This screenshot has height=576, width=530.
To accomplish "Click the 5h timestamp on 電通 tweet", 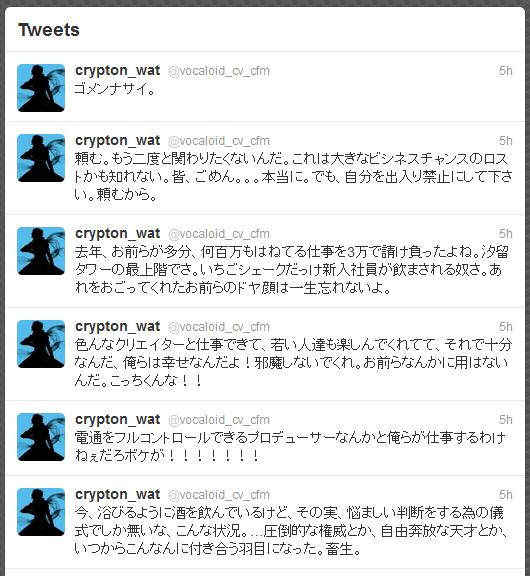I will [x=505, y=420].
